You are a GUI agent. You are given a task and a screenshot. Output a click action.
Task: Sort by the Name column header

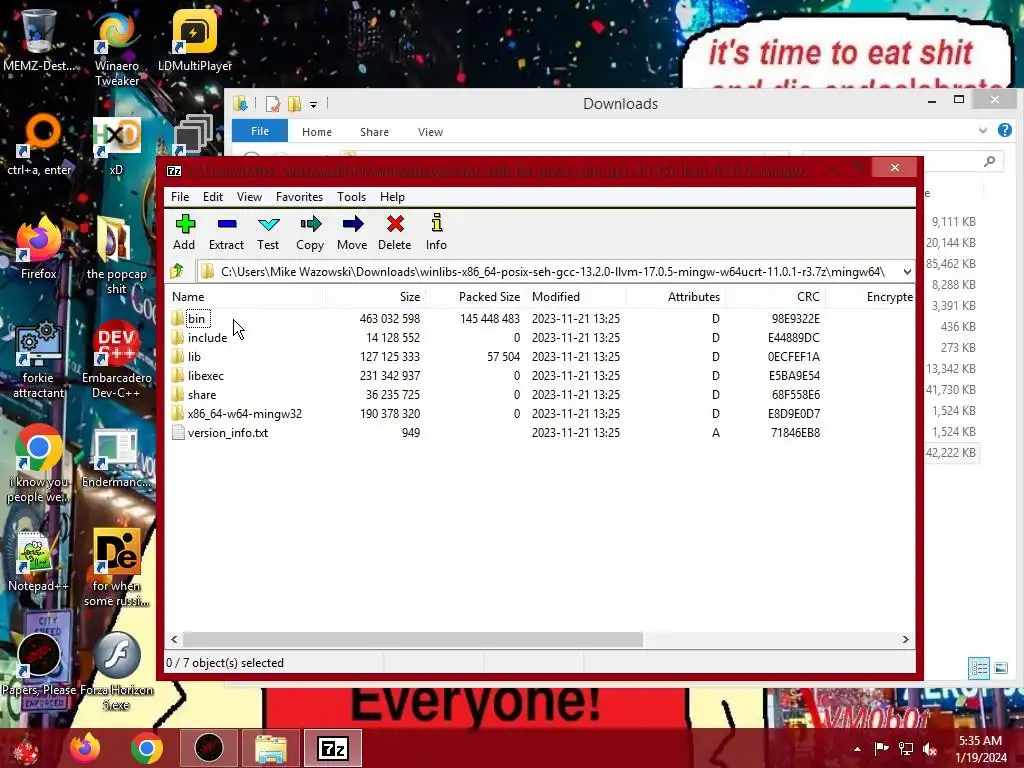click(x=246, y=296)
